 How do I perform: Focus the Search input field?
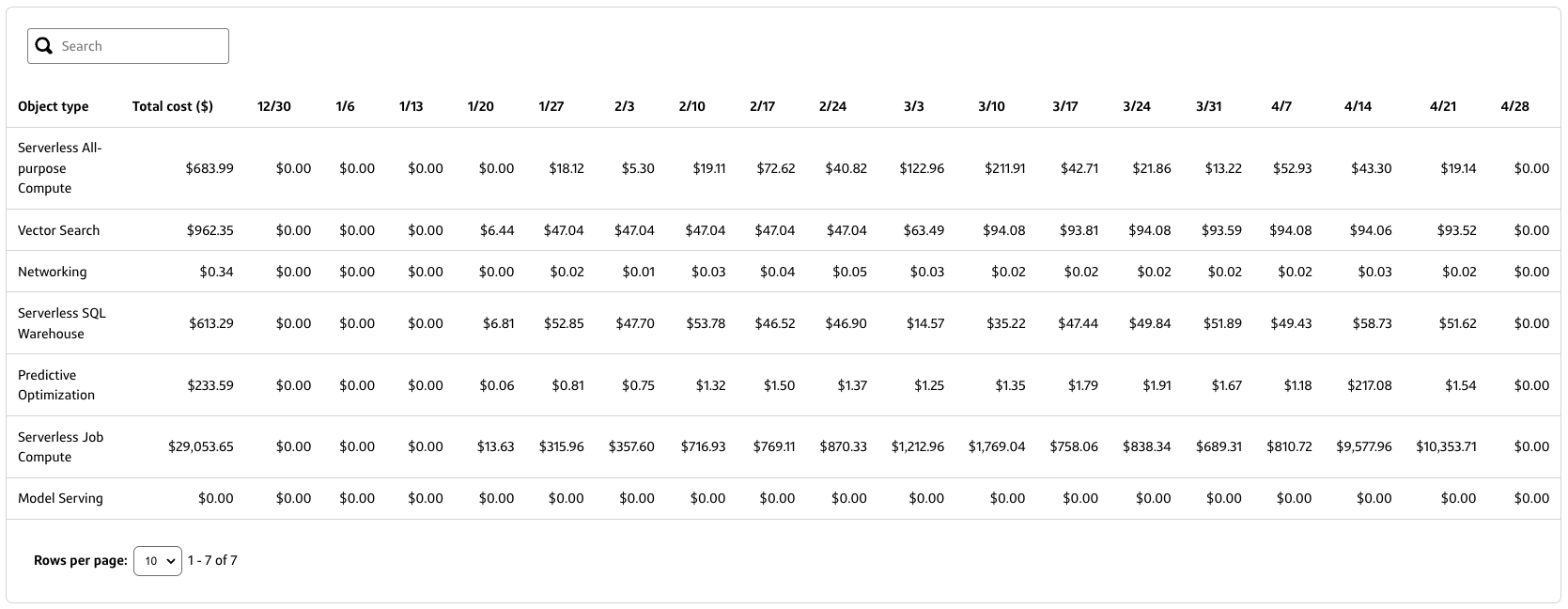(x=128, y=46)
